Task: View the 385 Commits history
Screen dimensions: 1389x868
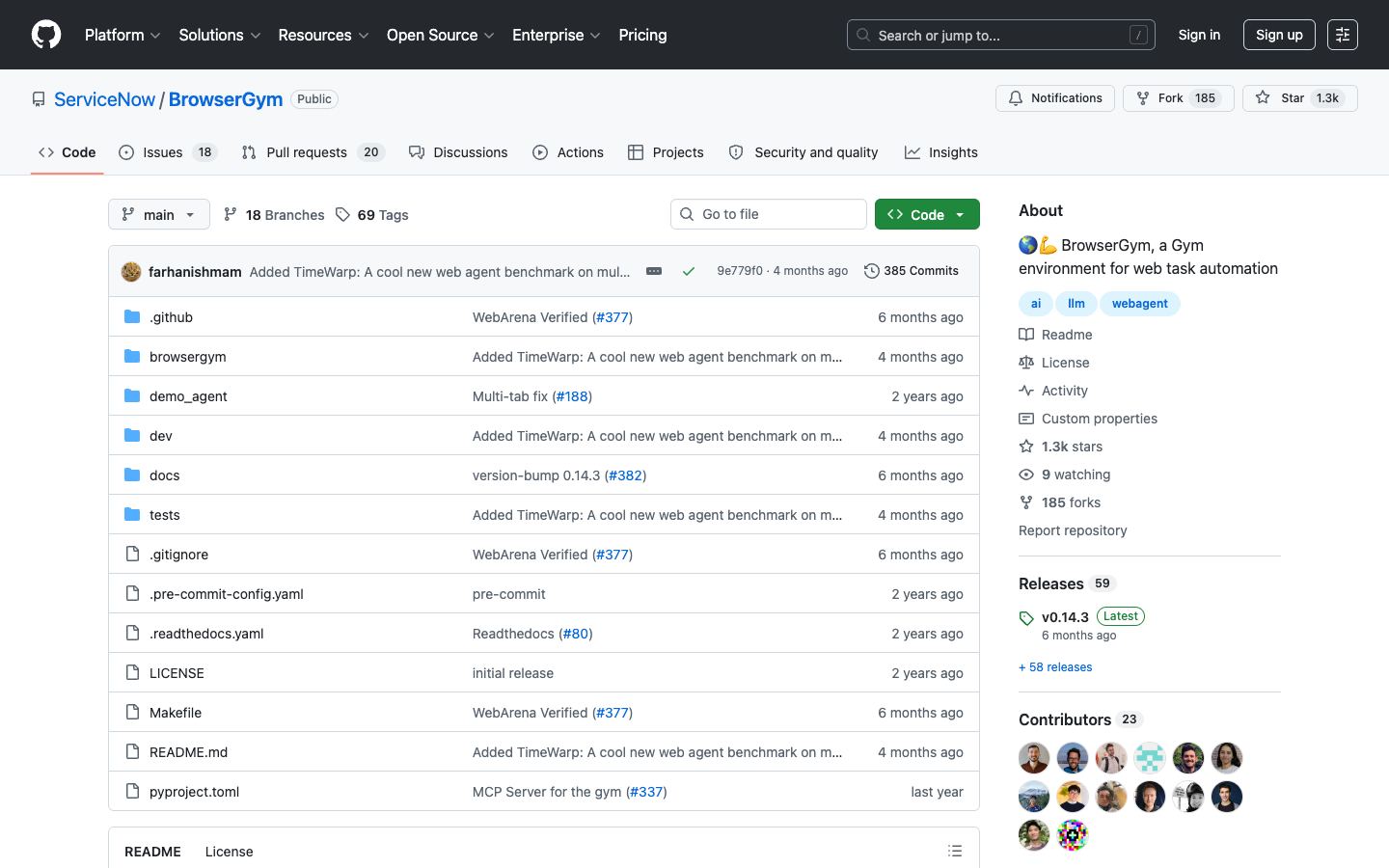Action: (912, 271)
